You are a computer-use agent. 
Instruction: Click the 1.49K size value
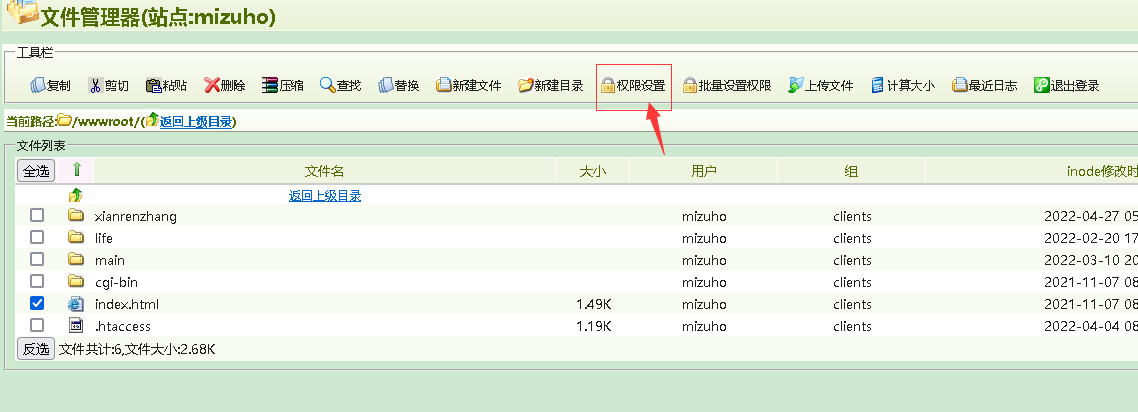click(x=594, y=304)
